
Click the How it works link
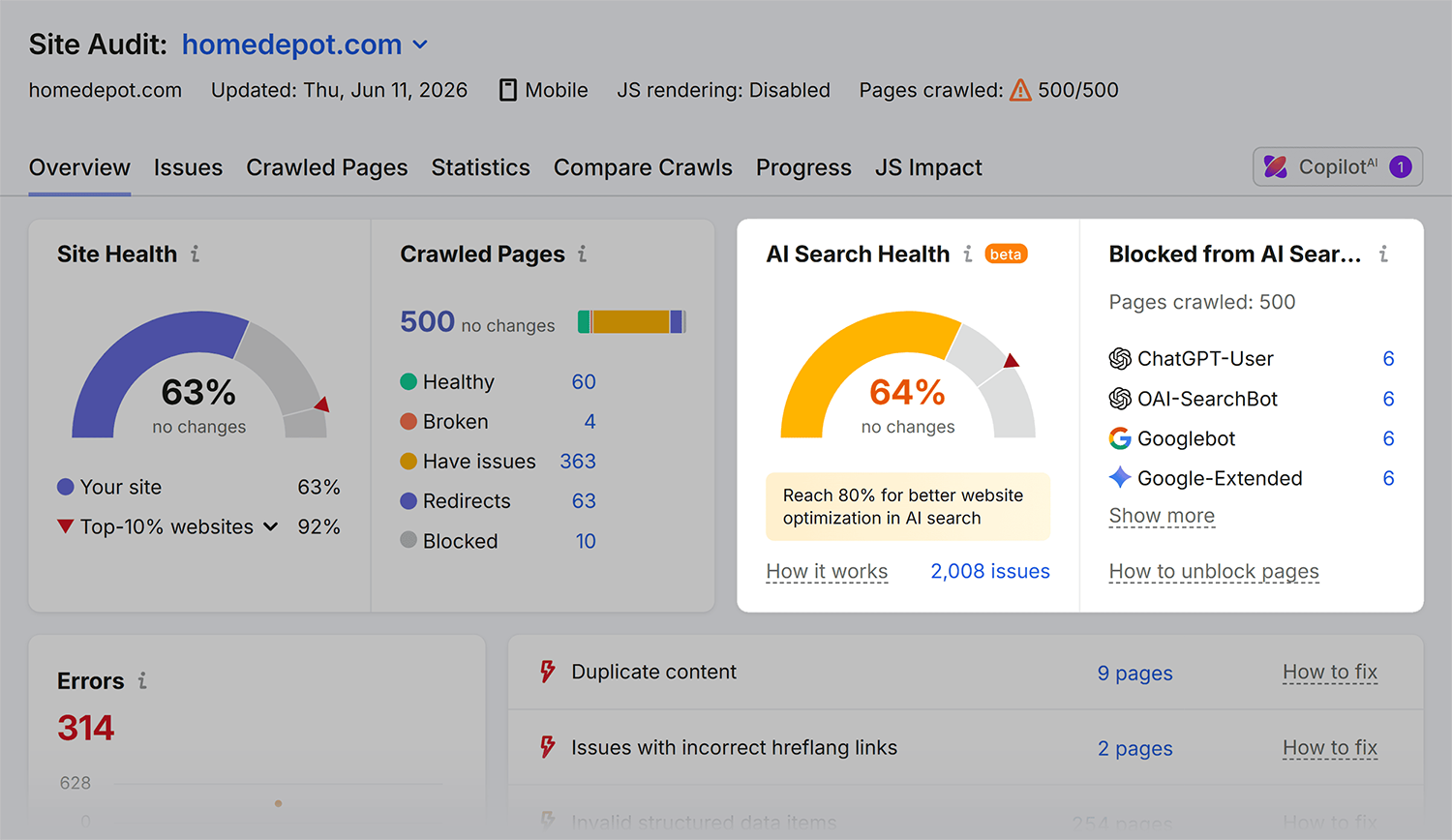[x=827, y=571]
